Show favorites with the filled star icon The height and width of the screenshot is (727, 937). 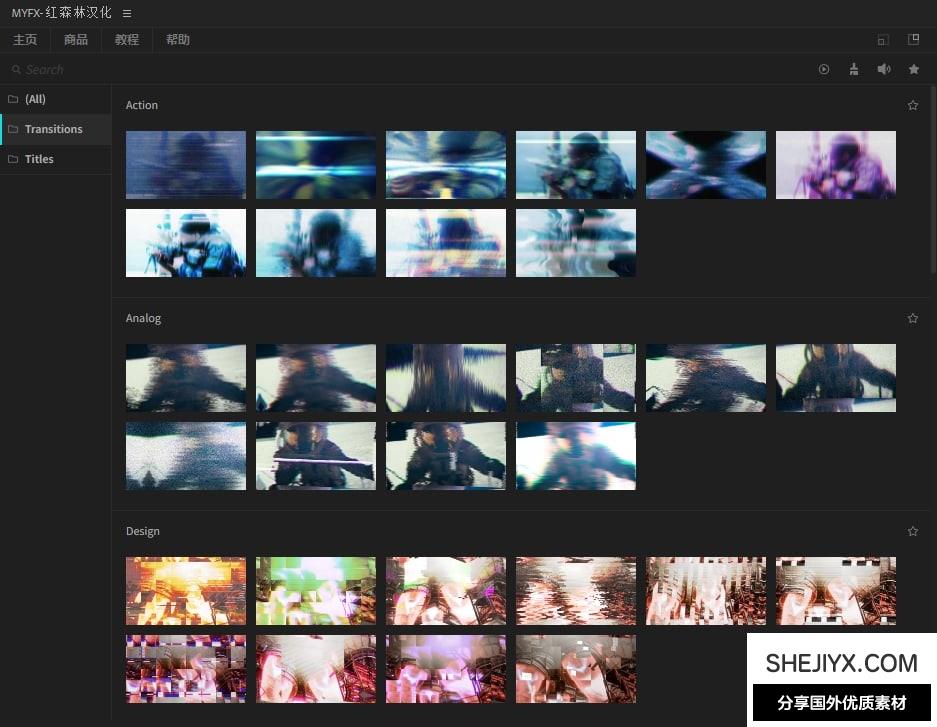(x=913, y=69)
